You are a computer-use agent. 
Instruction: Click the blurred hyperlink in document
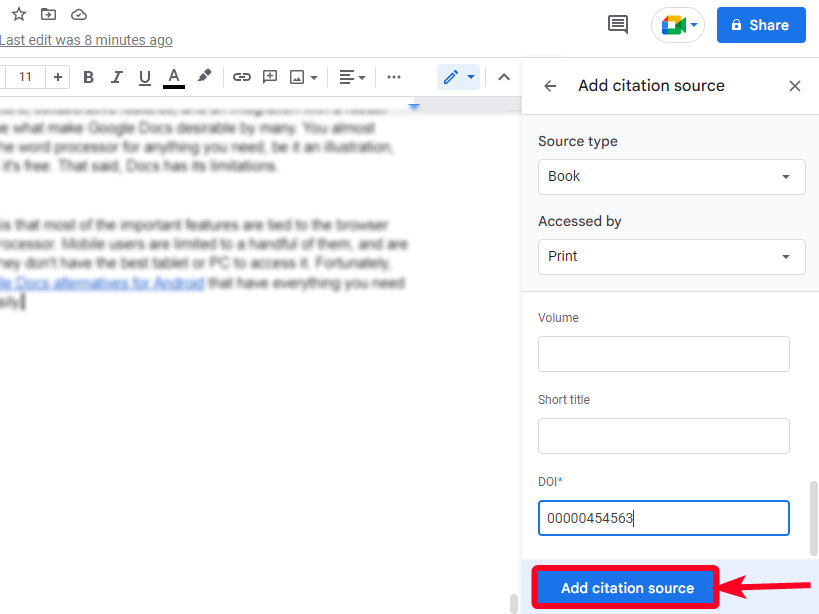pyautogui.click(x=102, y=283)
